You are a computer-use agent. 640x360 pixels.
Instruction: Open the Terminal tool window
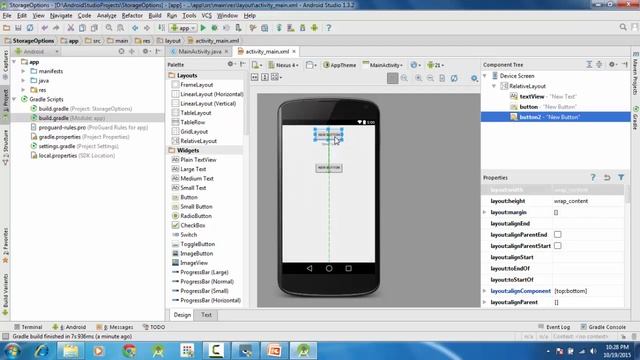(28, 327)
